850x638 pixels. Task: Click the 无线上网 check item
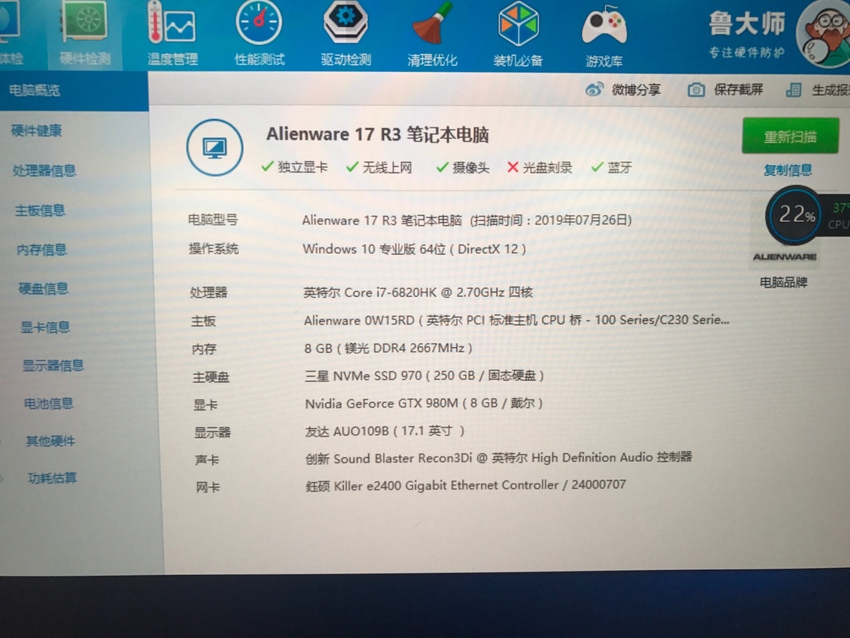coord(379,167)
